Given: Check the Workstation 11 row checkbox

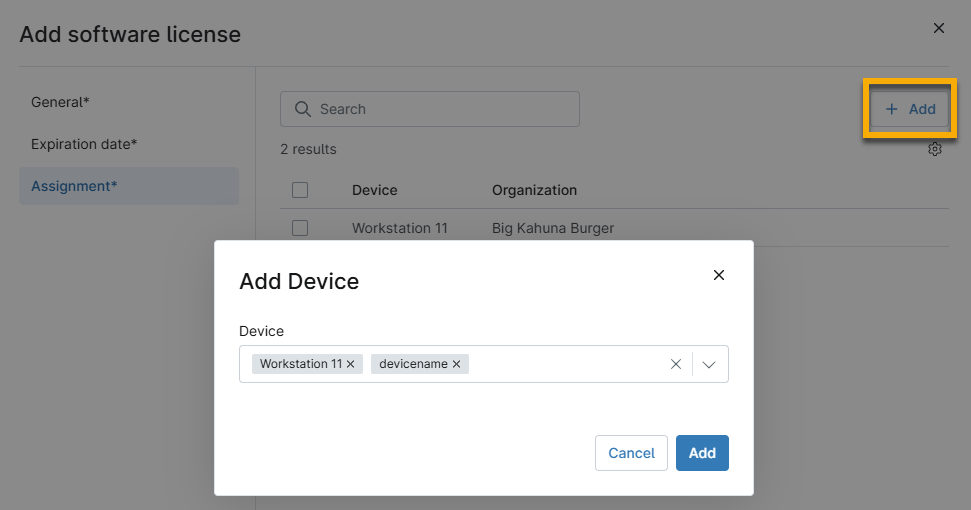Looking at the screenshot, I should (300, 228).
